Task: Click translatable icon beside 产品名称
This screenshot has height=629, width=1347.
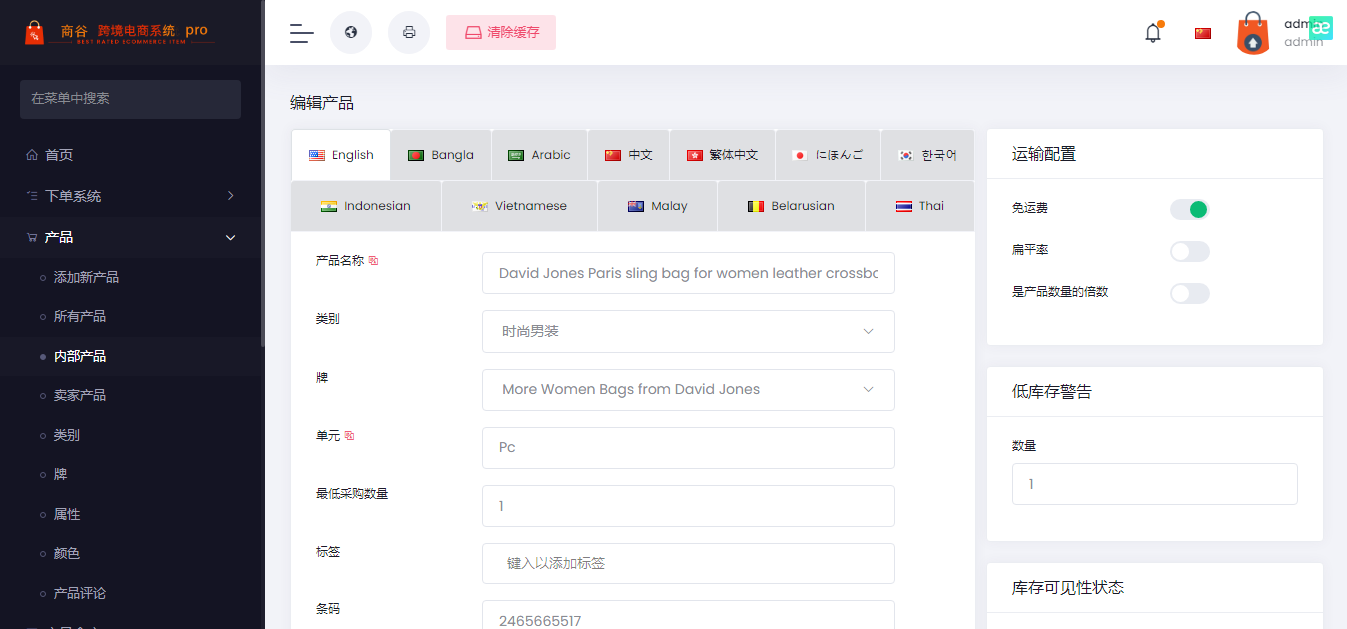Action: (x=373, y=260)
